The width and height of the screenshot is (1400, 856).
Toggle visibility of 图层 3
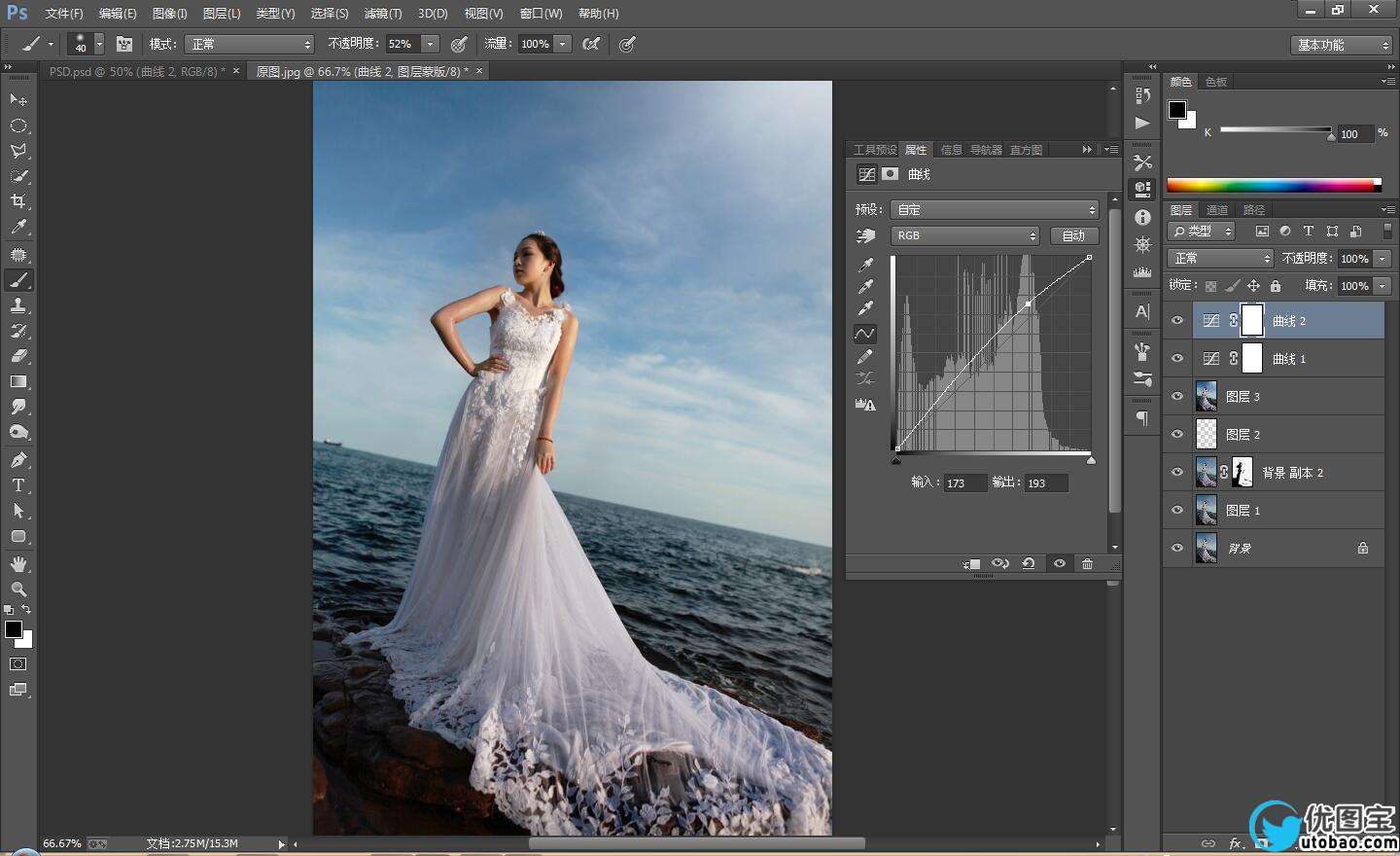click(x=1177, y=396)
